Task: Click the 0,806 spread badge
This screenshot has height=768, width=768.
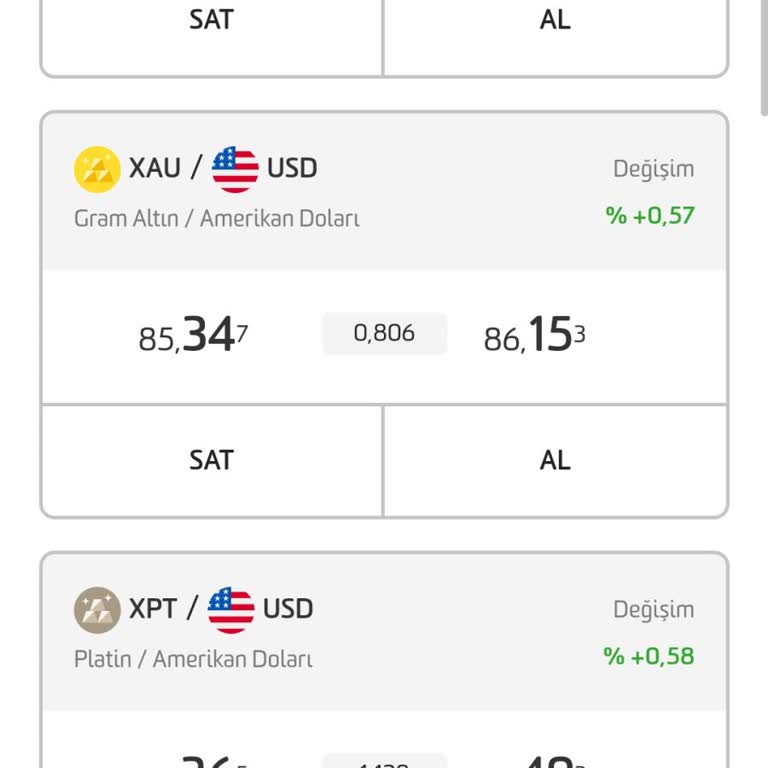Action: (384, 333)
